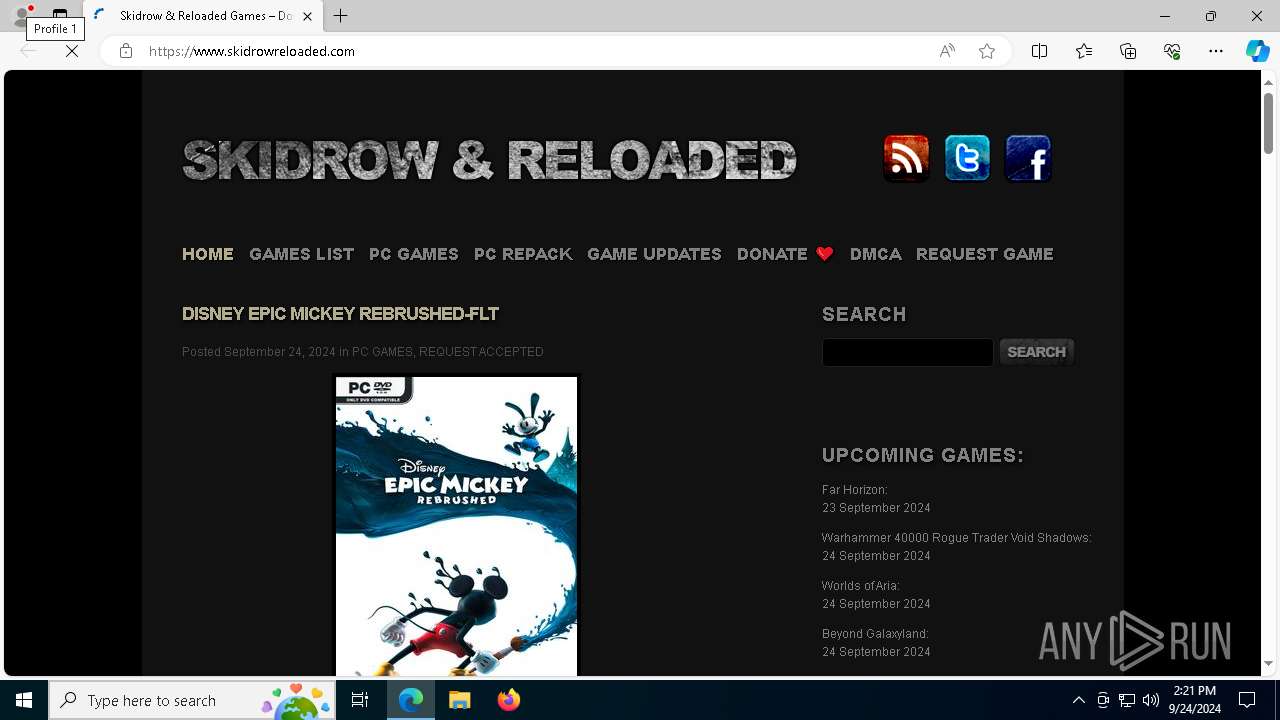Open the DMCA page
Image resolution: width=1280 pixels, height=720 pixels.
coord(875,254)
